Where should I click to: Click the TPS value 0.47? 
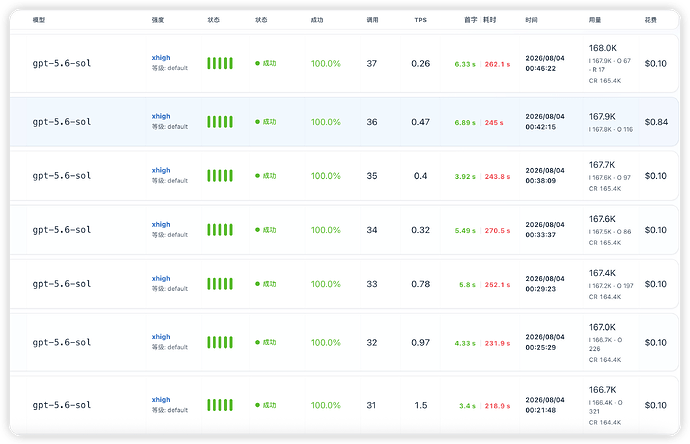(x=421, y=122)
